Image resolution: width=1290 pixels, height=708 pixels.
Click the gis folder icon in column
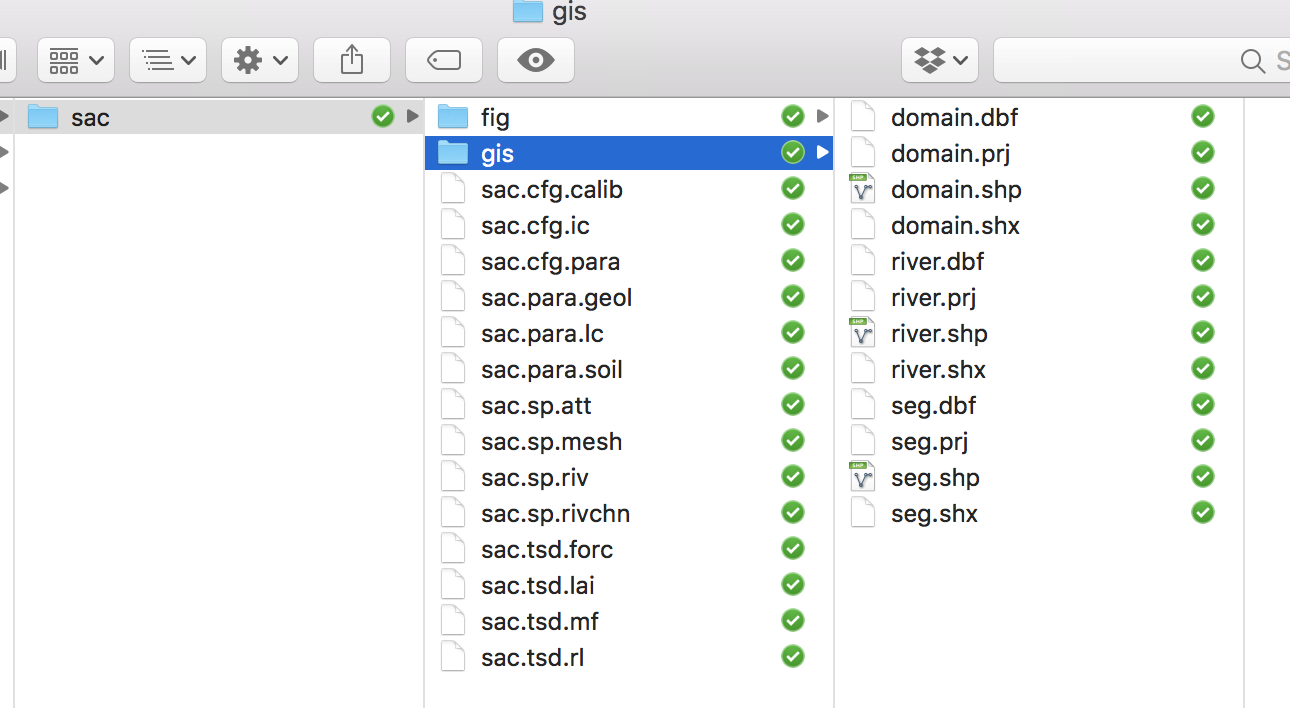(453, 153)
